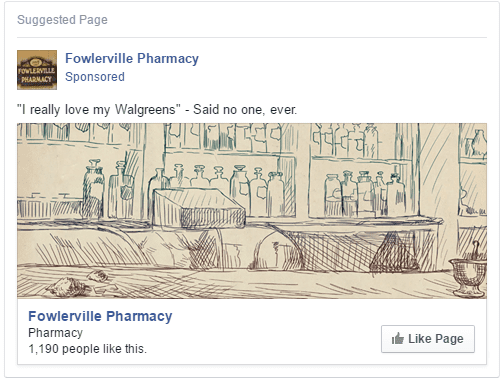
Task: Click the tall stoppered bottle at sketch's left
Action: pos(93,188)
